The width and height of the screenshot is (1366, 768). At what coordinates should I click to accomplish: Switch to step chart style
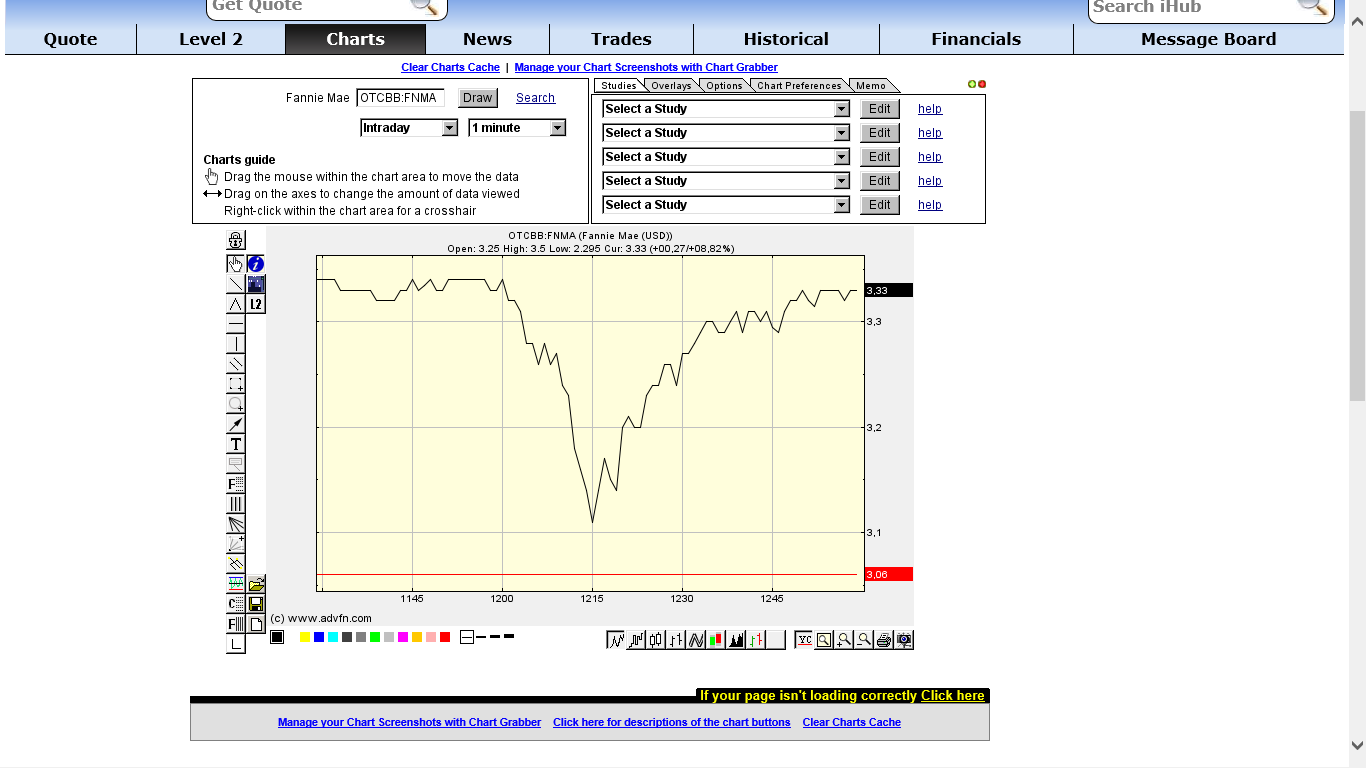[636, 640]
